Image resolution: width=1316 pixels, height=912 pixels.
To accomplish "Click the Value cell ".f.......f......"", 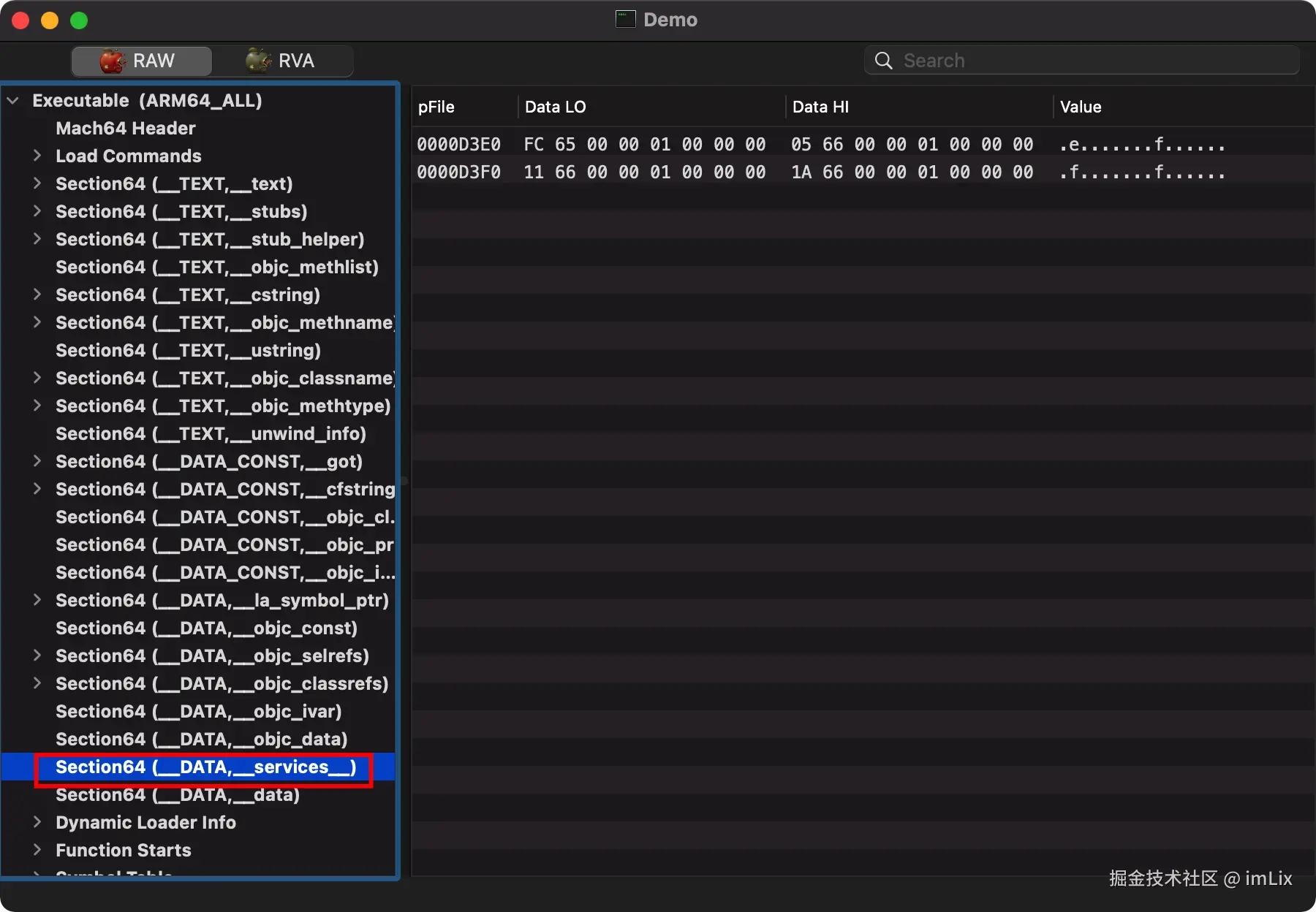I will pyautogui.click(x=1143, y=172).
